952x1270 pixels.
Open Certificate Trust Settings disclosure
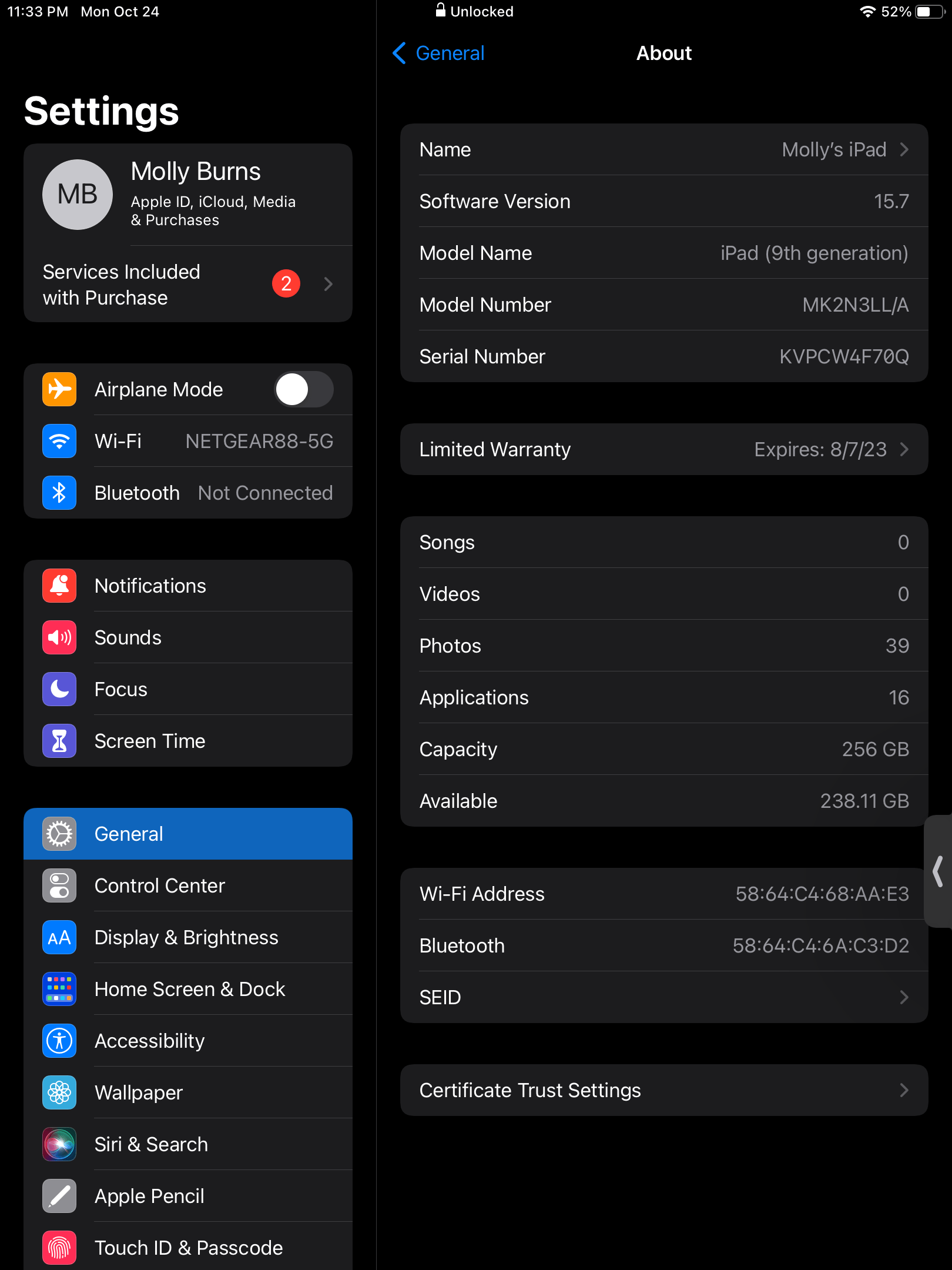[903, 1090]
